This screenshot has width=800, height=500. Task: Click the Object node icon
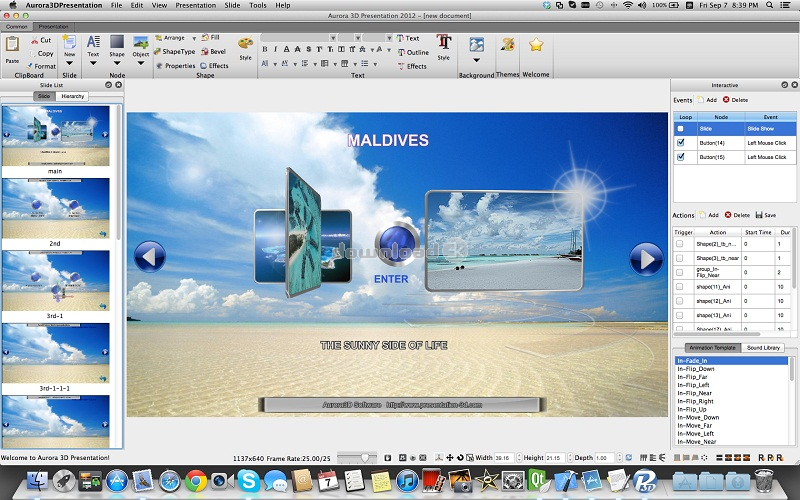[x=141, y=42]
